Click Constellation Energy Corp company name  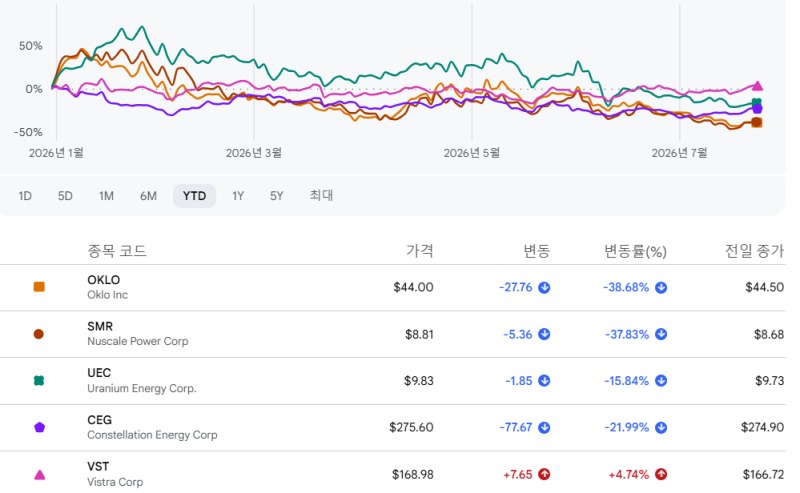click(152, 435)
